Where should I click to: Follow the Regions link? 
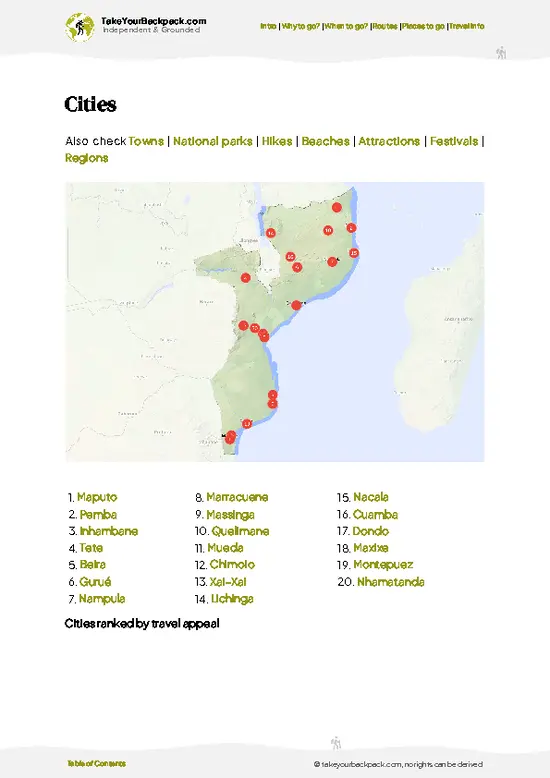click(x=86, y=158)
